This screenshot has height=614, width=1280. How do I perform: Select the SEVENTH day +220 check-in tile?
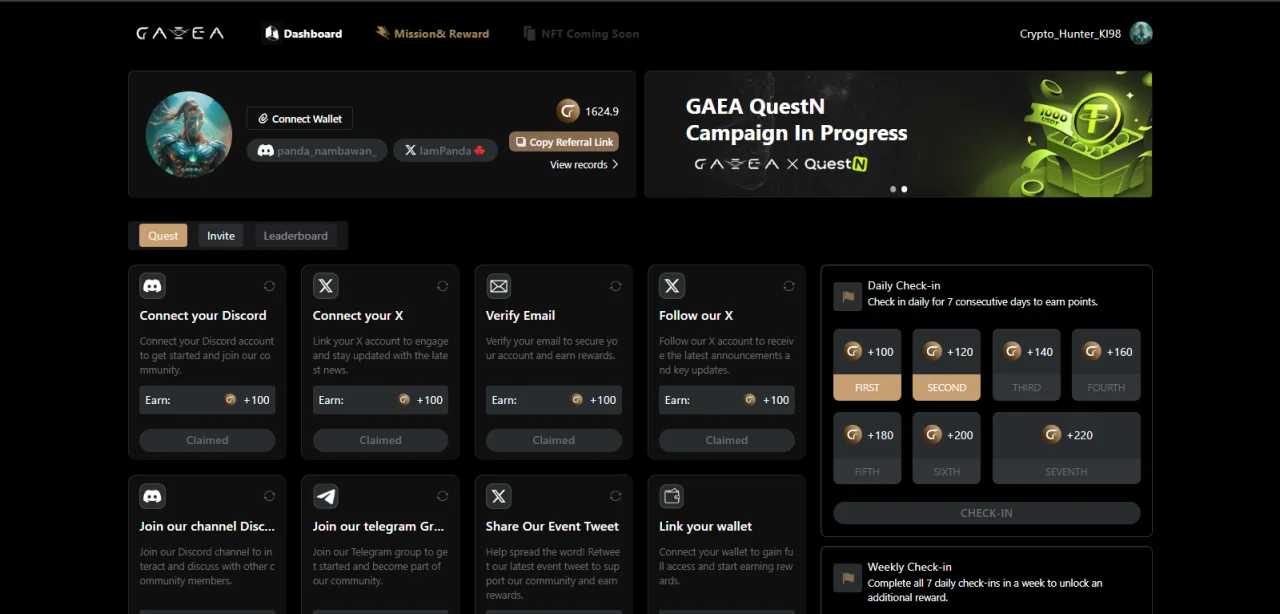click(1067, 448)
